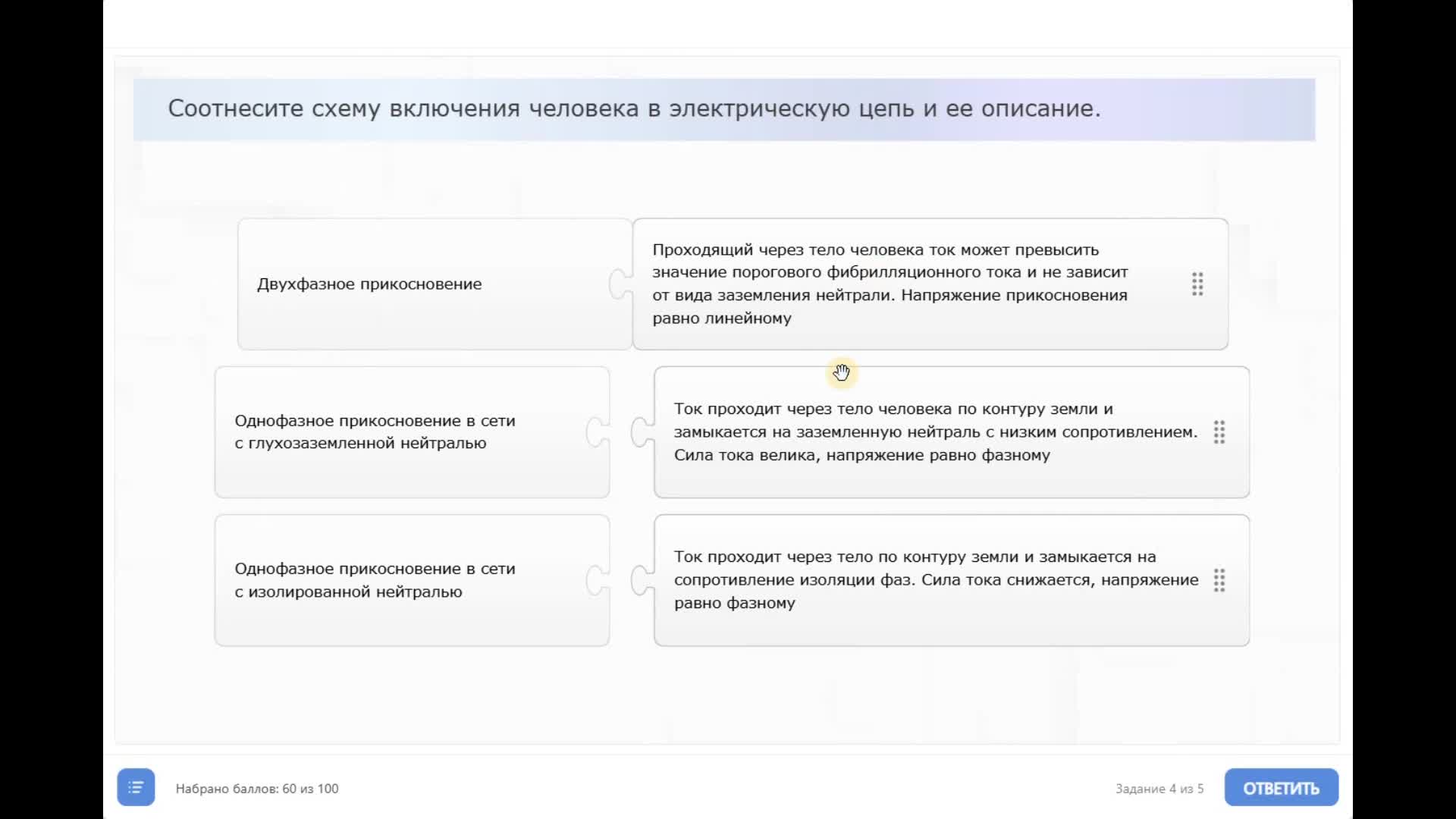The width and height of the screenshot is (1456, 819).
Task: Grab drag handle of insulation resistance description
Action: 1219,581
